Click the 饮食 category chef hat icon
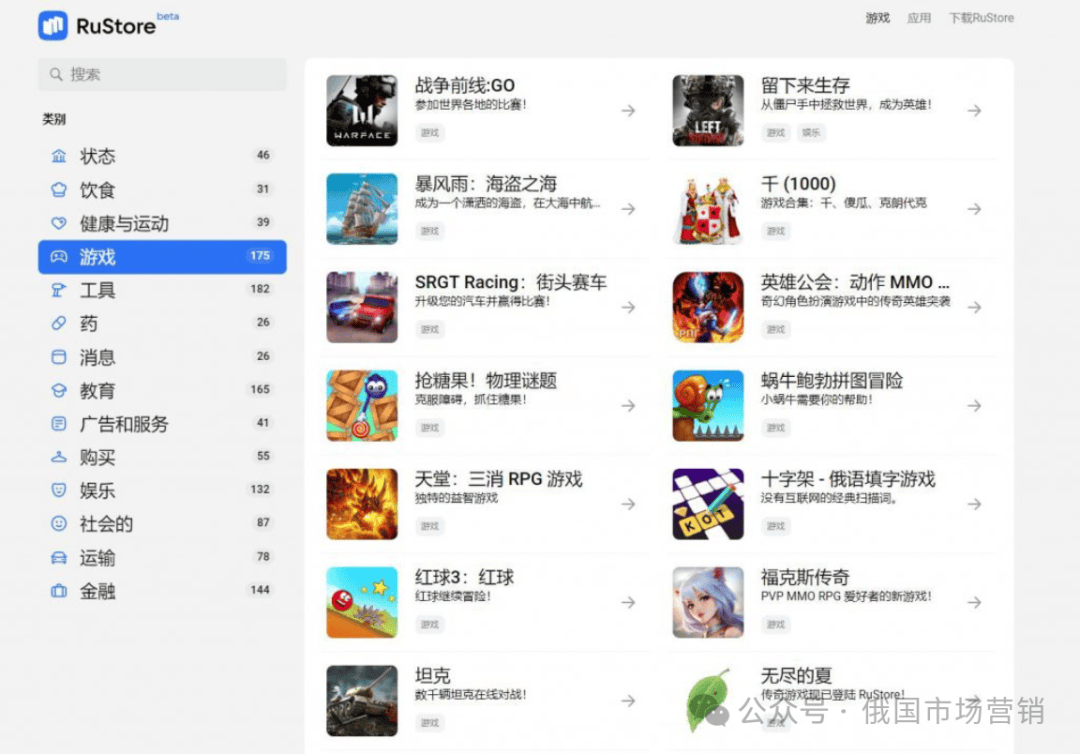1080x754 pixels. click(59, 190)
